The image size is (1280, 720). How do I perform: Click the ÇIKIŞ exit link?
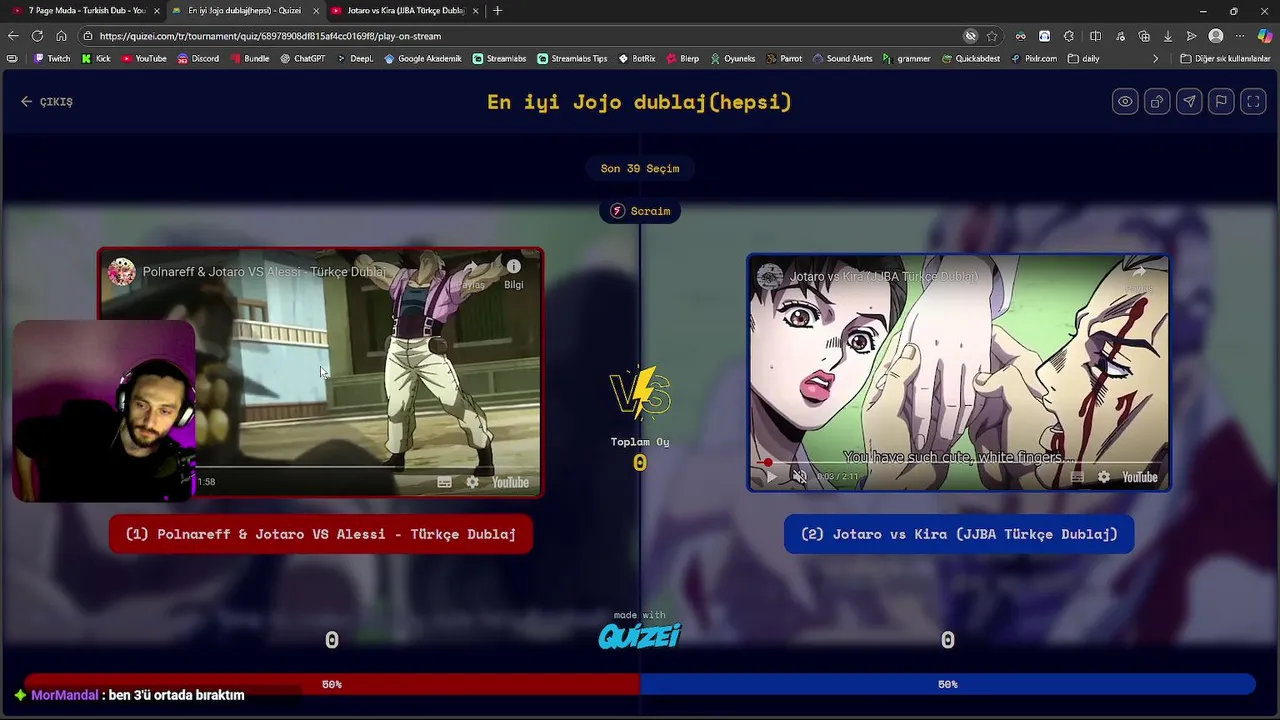(47, 101)
